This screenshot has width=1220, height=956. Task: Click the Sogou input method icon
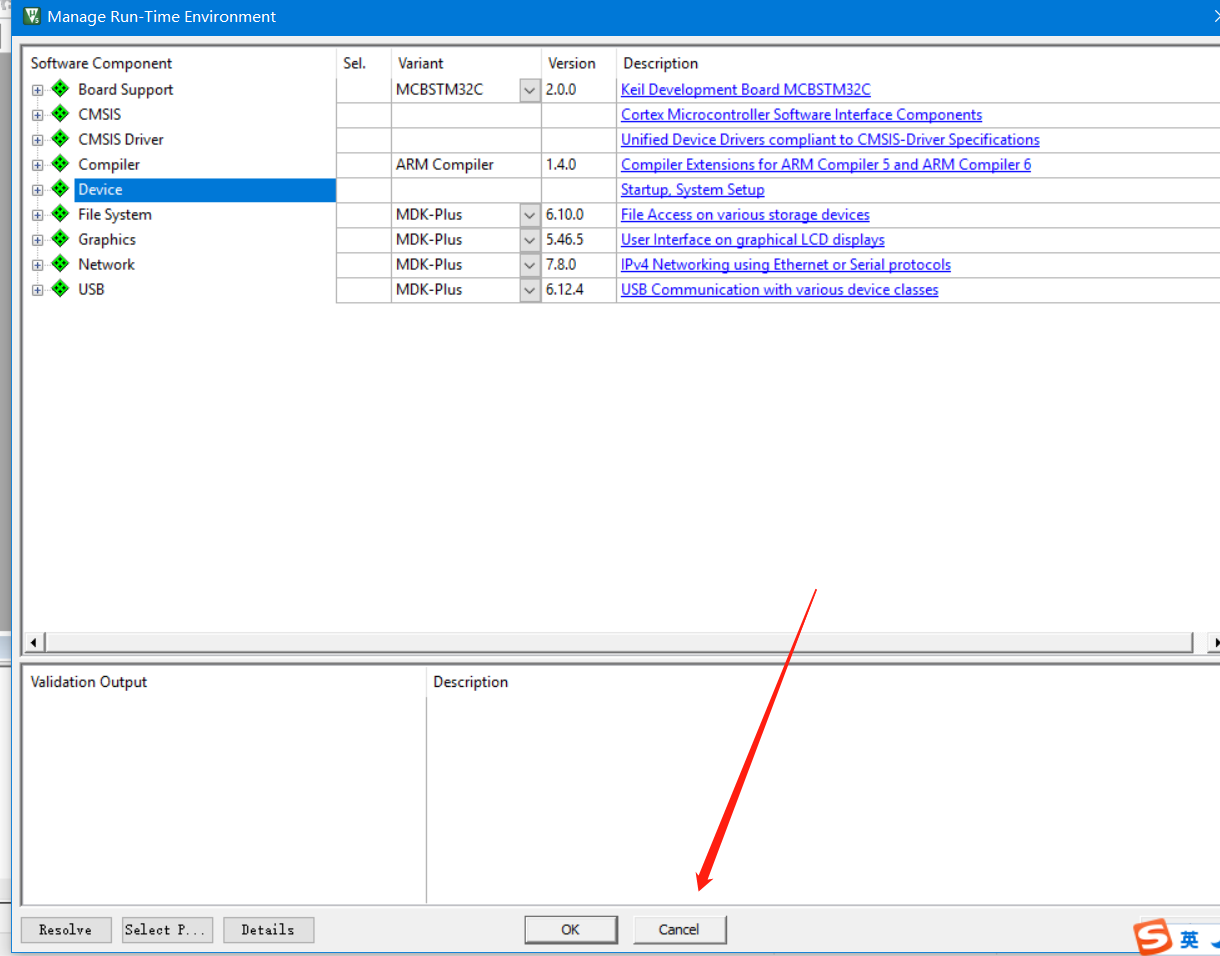(1151, 937)
